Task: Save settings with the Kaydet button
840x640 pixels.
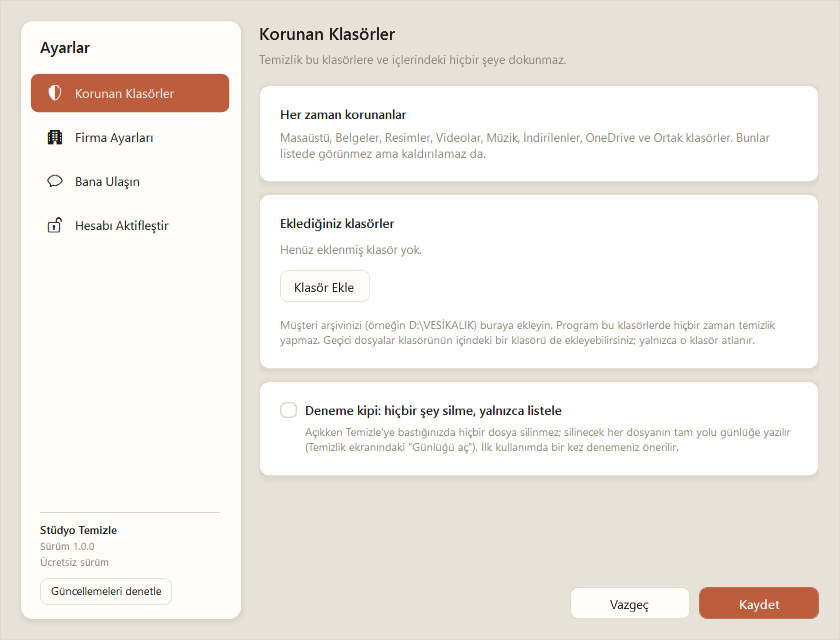Action: tap(759, 604)
